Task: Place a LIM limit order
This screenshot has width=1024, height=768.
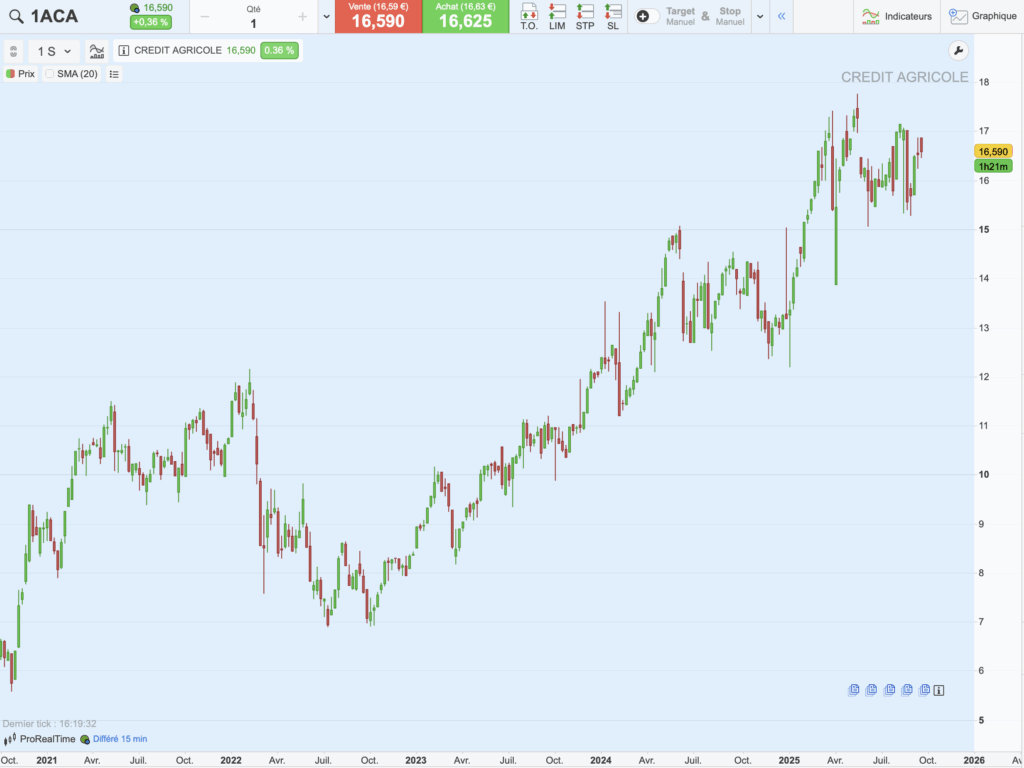Action: pos(557,16)
